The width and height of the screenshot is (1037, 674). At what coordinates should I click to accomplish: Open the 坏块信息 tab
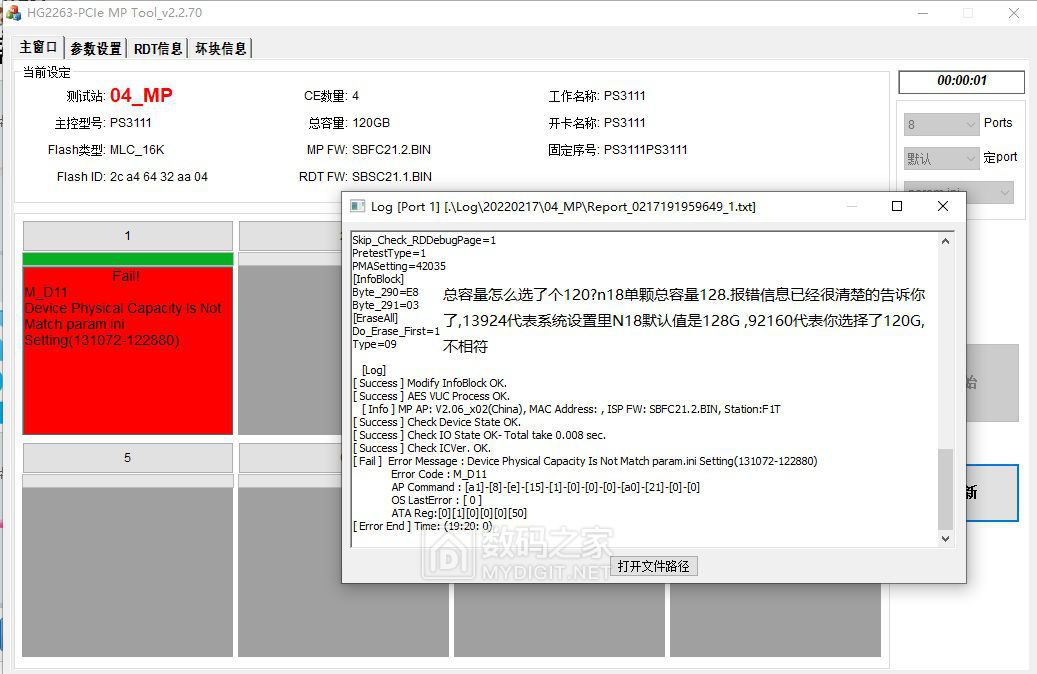220,48
